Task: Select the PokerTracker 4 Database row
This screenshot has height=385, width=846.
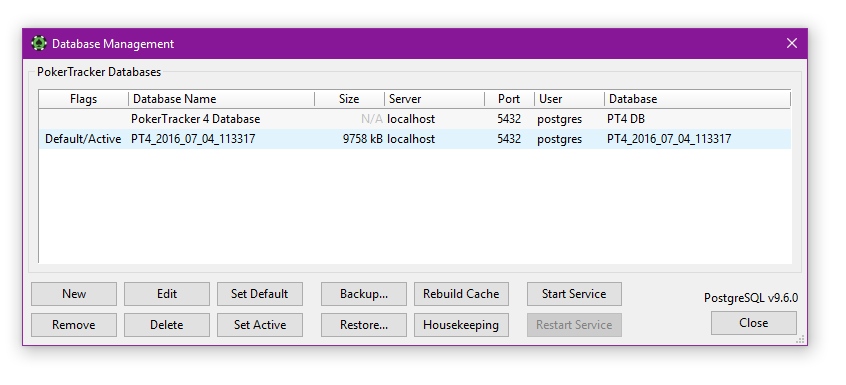Action: (x=415, y=119)
